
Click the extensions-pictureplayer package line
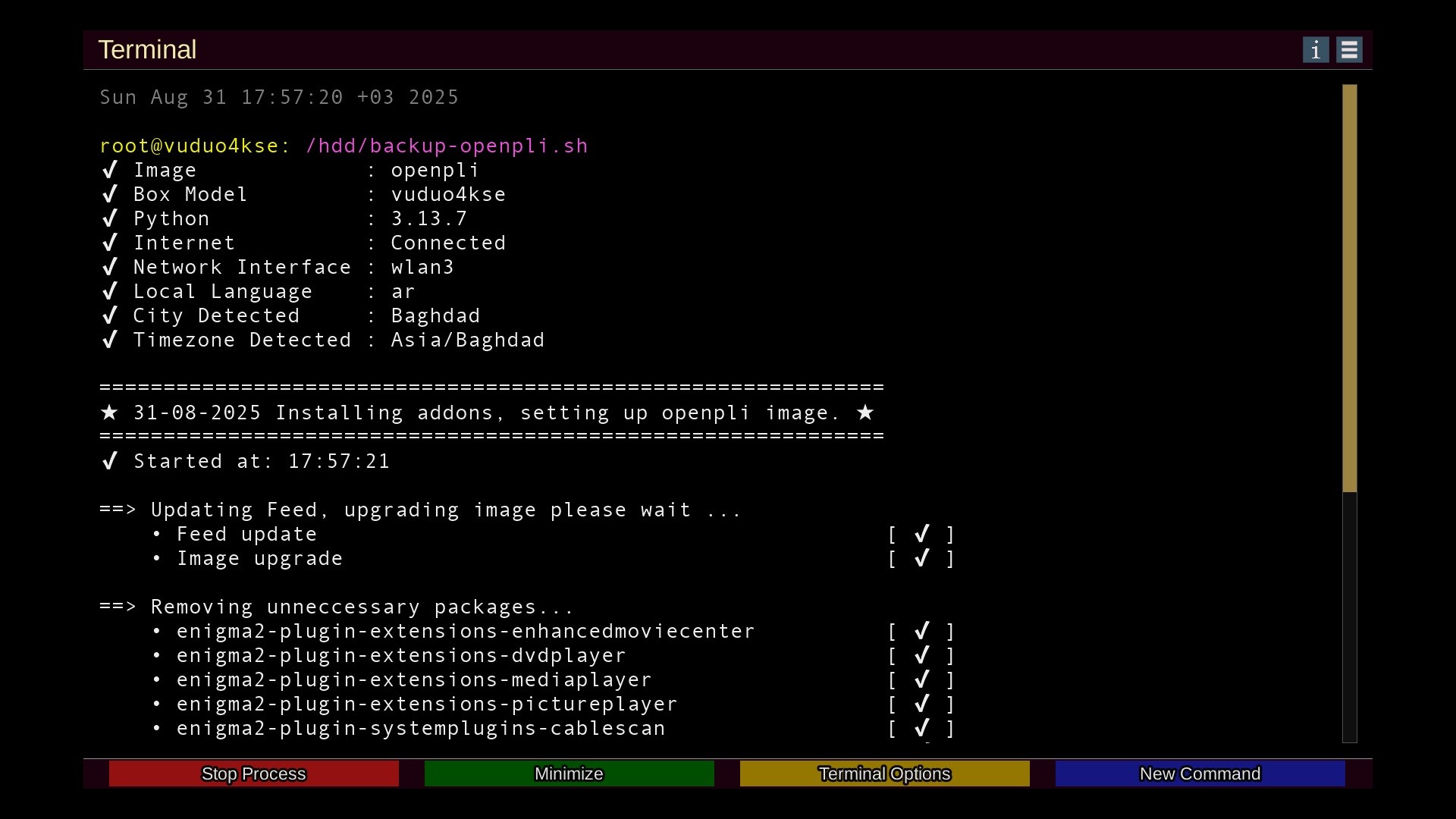[x=427, y=704]
